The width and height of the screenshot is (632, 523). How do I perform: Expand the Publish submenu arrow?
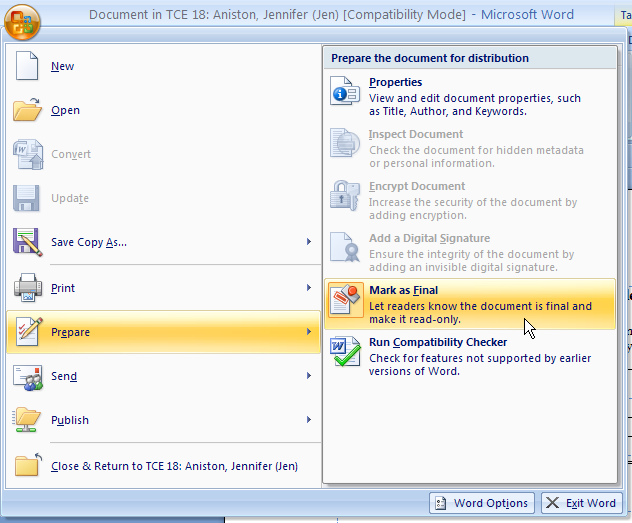tap(309, 419)
